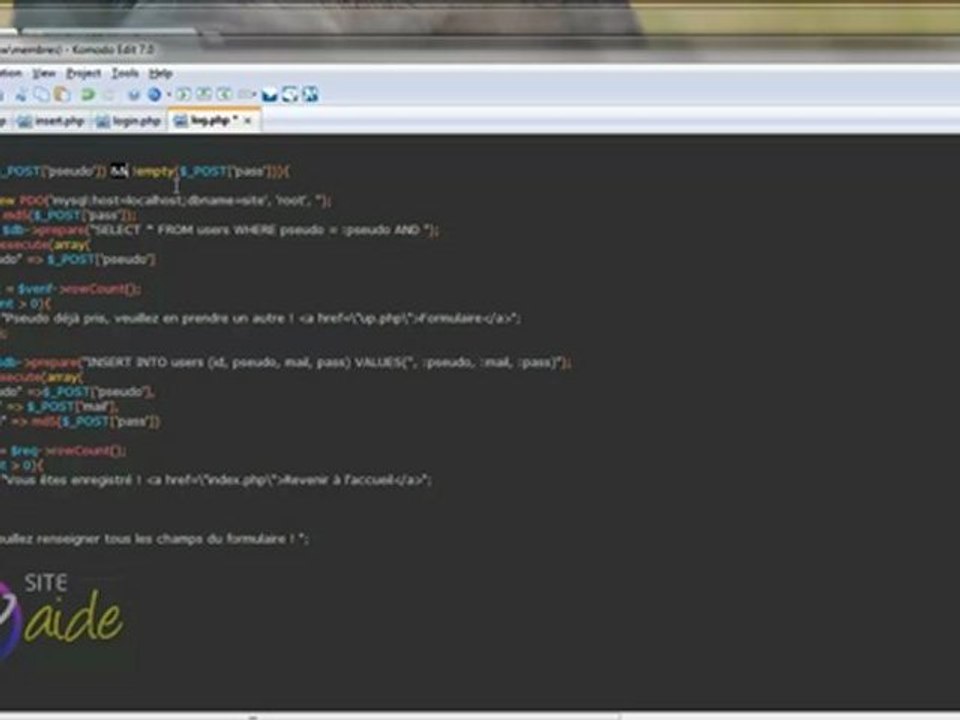Open the Help menu
Screen dimensions: 960x720
(160, 73)
